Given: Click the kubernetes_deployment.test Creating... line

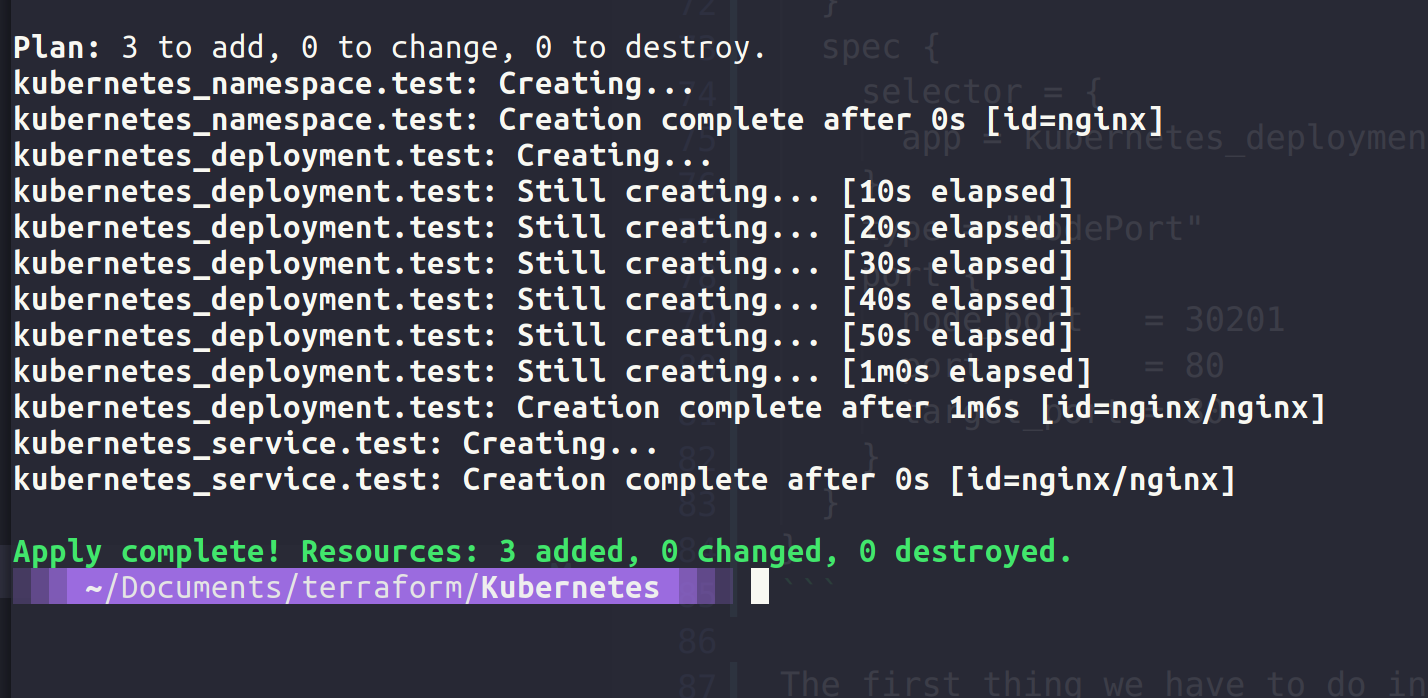Looking at the screenshot, I should pos(362,156).
